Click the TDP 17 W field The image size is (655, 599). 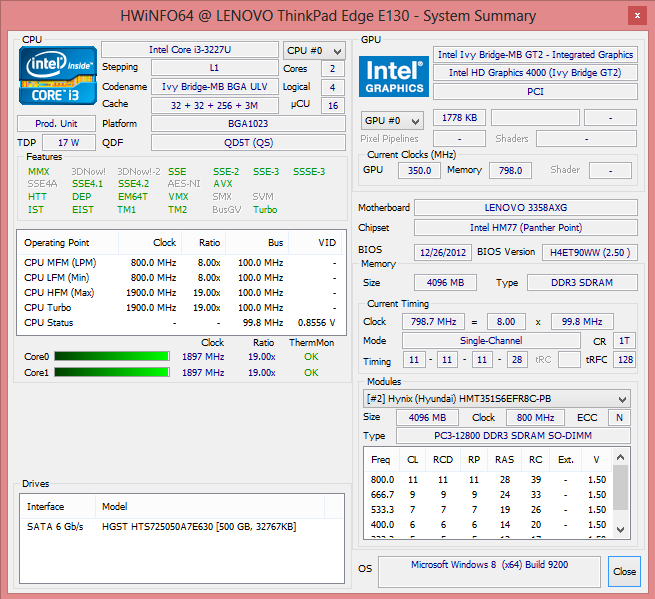69,142
